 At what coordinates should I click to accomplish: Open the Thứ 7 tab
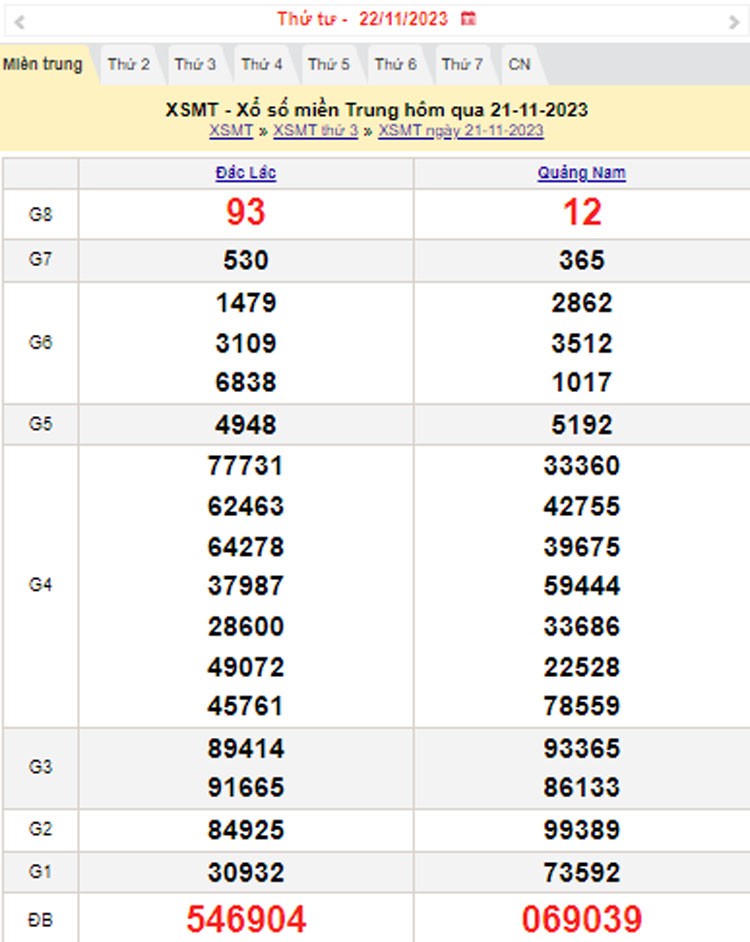click(462, 65)
